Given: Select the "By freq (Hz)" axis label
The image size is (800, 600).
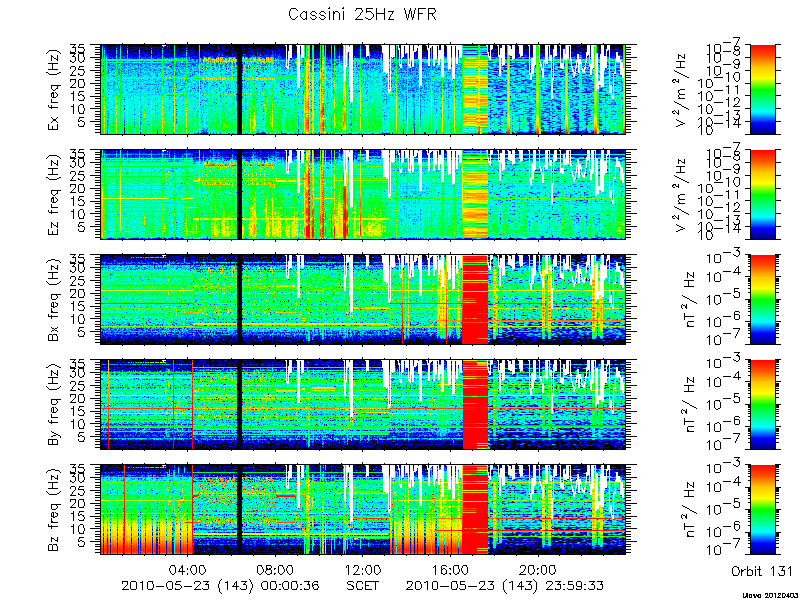Looking at the screenshot, I should pos(54,405).
